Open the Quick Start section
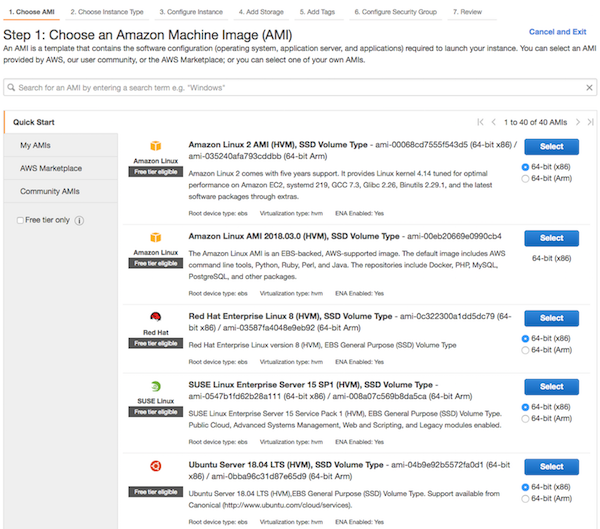 (34, 122)
